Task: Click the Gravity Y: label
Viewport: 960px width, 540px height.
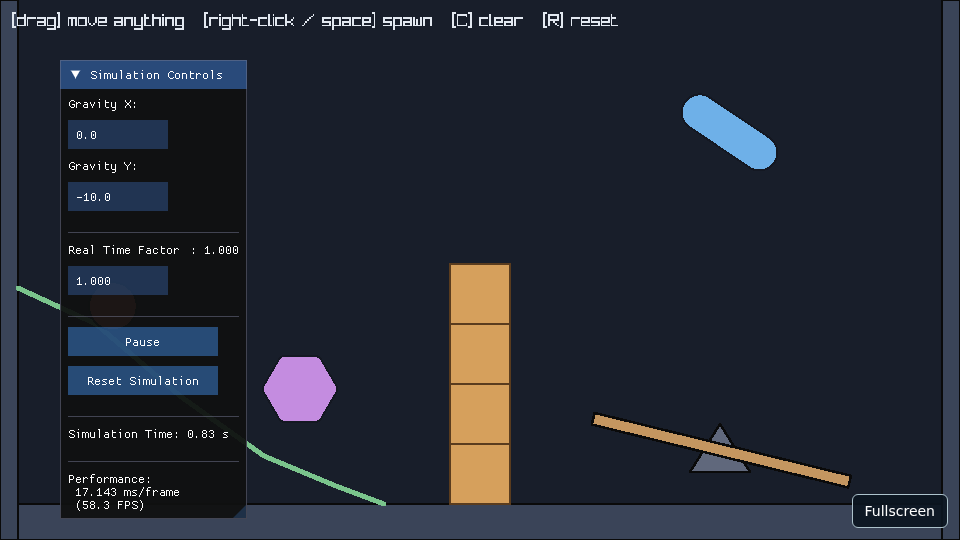Action: (102, 166)
